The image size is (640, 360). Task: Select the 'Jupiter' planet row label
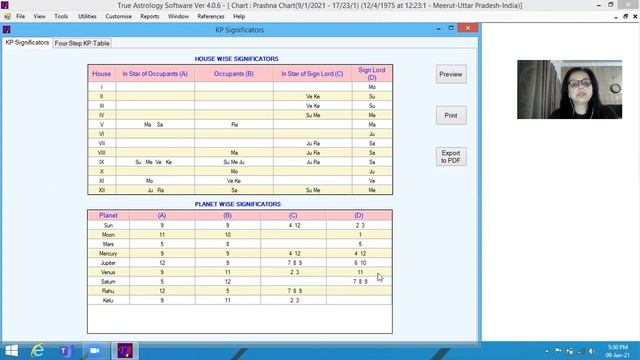point(108,263)
